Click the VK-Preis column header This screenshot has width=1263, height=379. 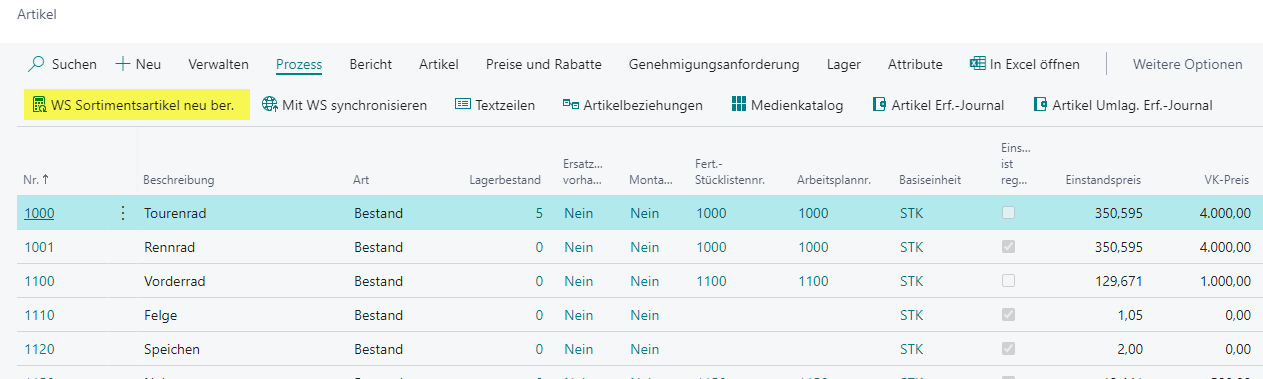[1227, 180]
